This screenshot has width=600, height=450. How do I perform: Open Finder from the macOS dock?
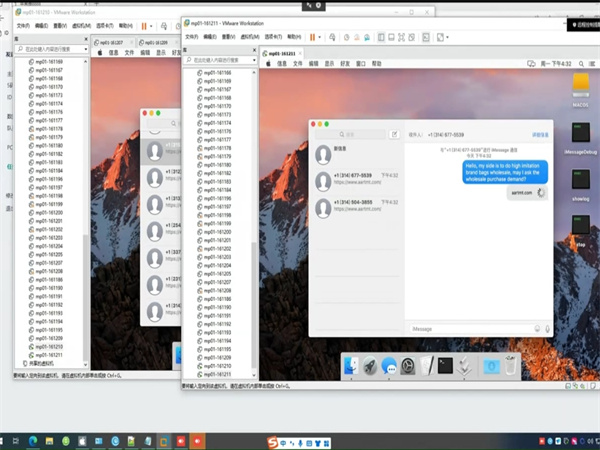click(x=350, y=366)
